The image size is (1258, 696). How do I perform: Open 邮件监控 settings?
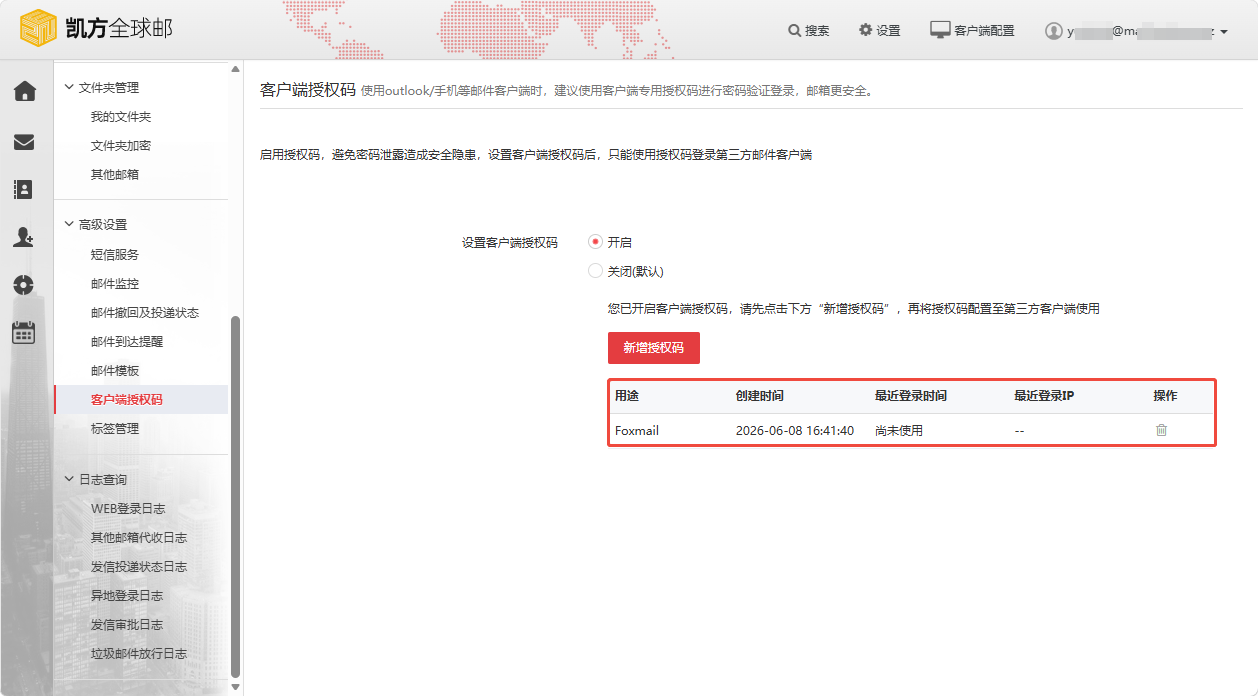tap(115, 284)
